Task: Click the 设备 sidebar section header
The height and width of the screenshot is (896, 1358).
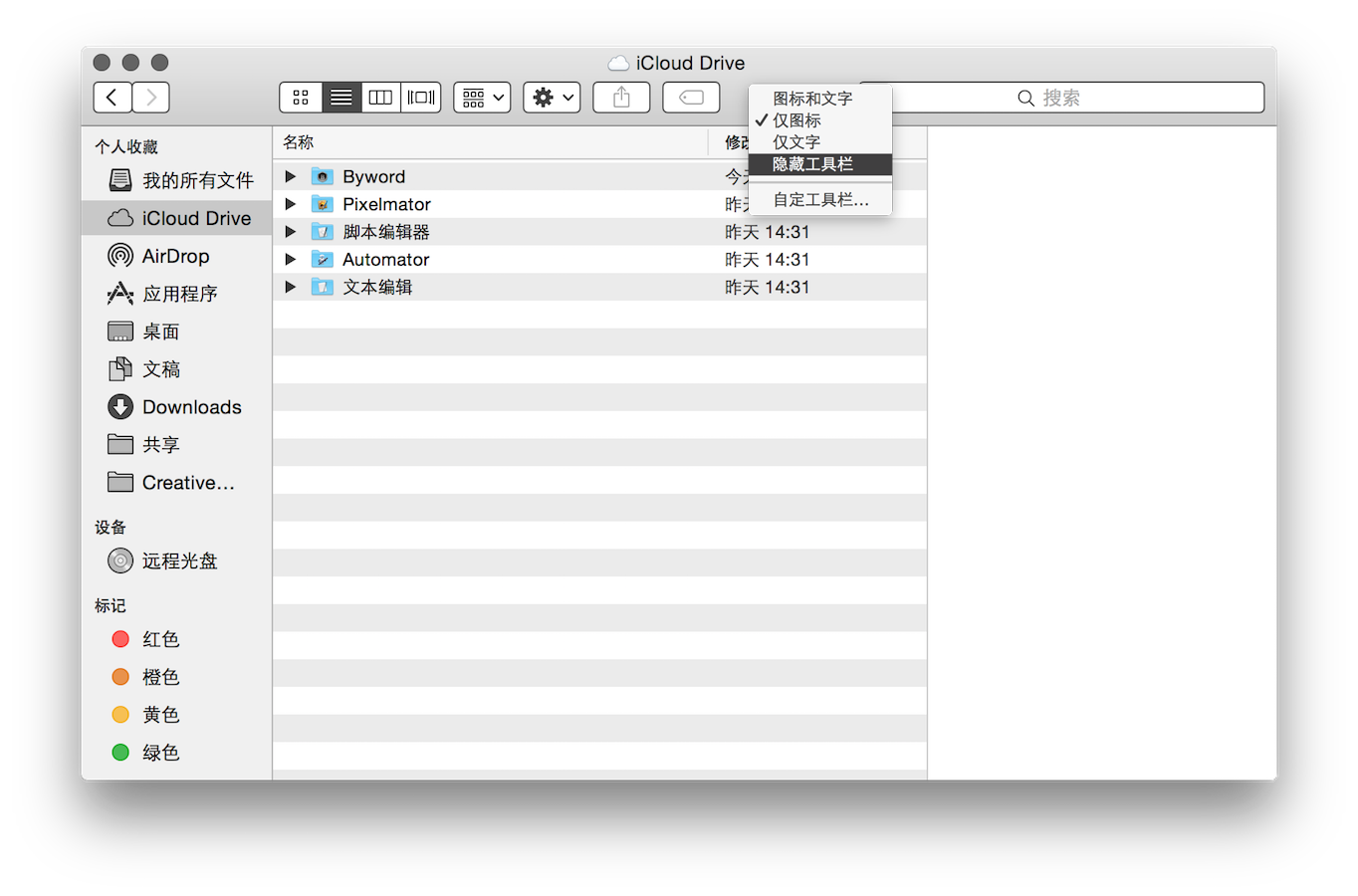Action: [x=111, y=527]
